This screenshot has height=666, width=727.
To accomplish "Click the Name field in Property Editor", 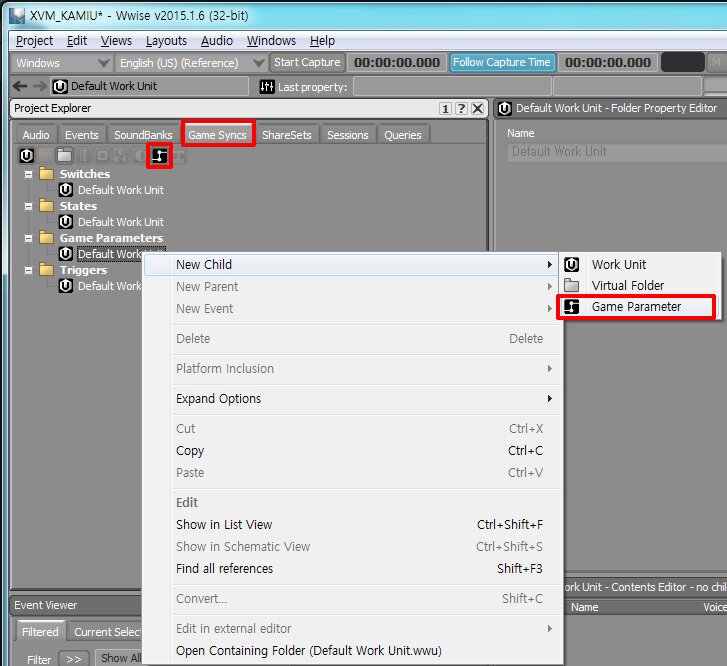I will 619,152.
